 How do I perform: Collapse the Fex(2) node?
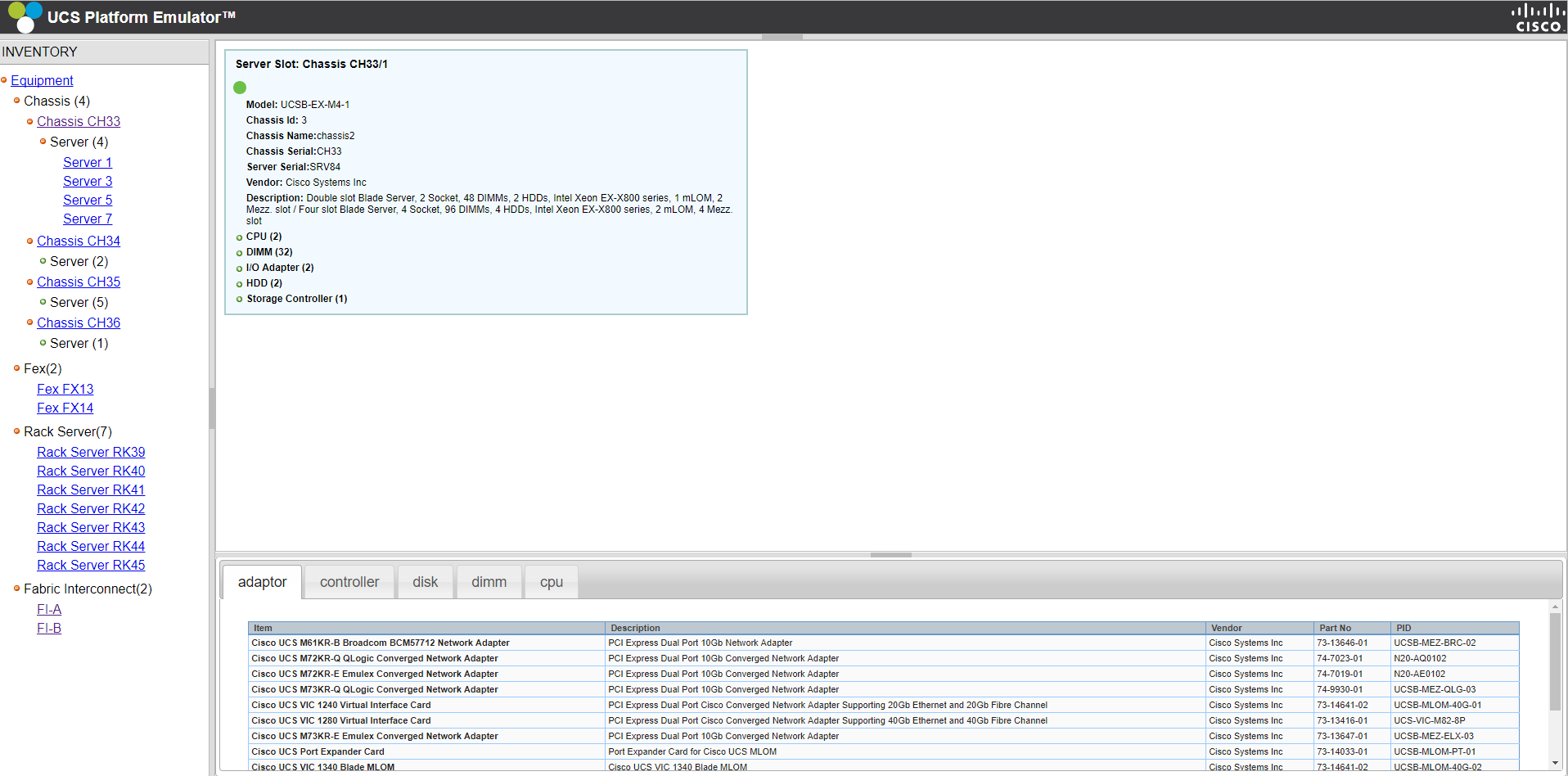click(x=16, y=368)
